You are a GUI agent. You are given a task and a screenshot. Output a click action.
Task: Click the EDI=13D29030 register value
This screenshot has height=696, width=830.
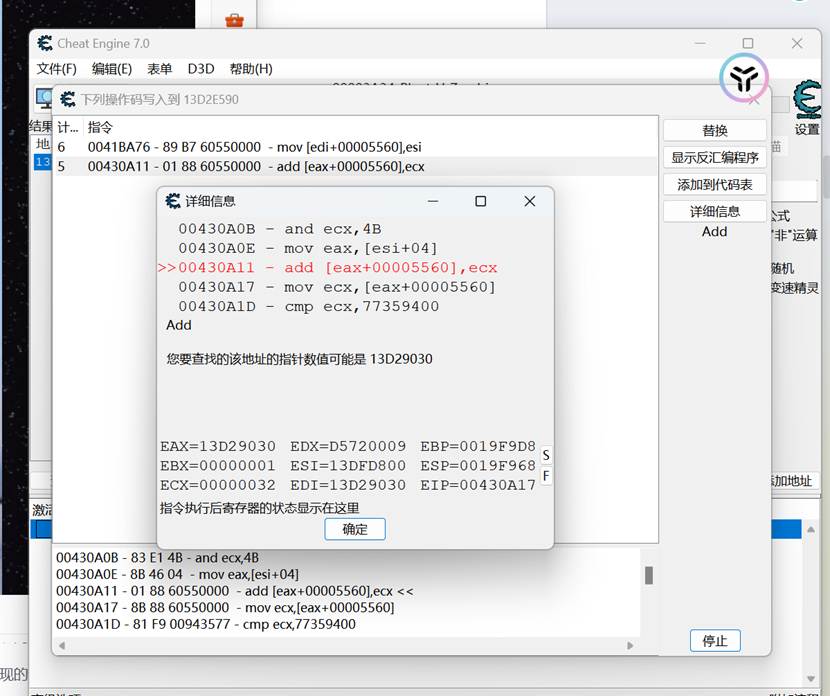tap(348, 485)
